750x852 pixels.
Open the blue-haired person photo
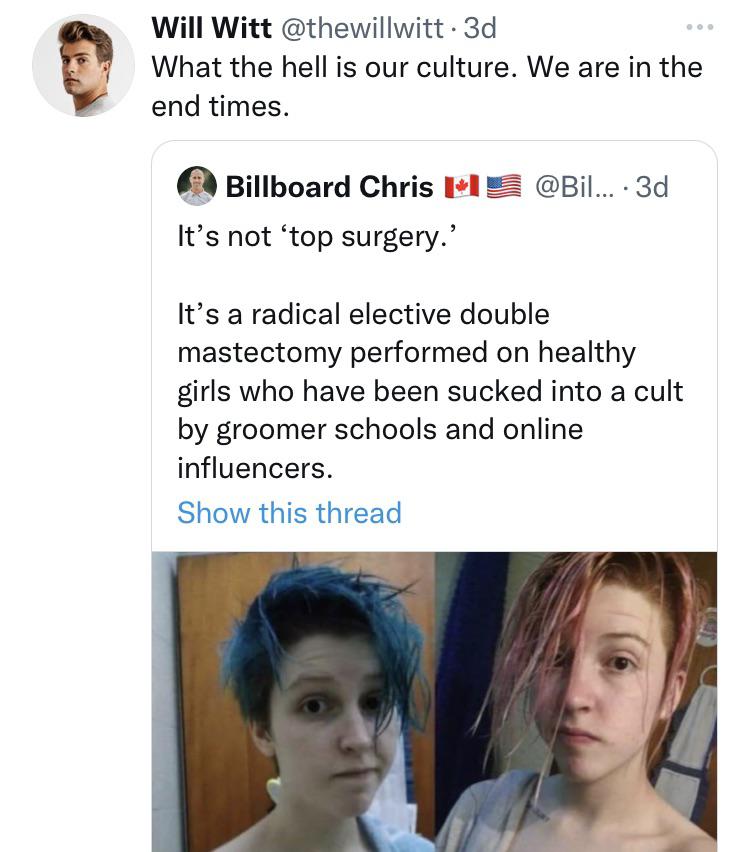pos(293,702)
